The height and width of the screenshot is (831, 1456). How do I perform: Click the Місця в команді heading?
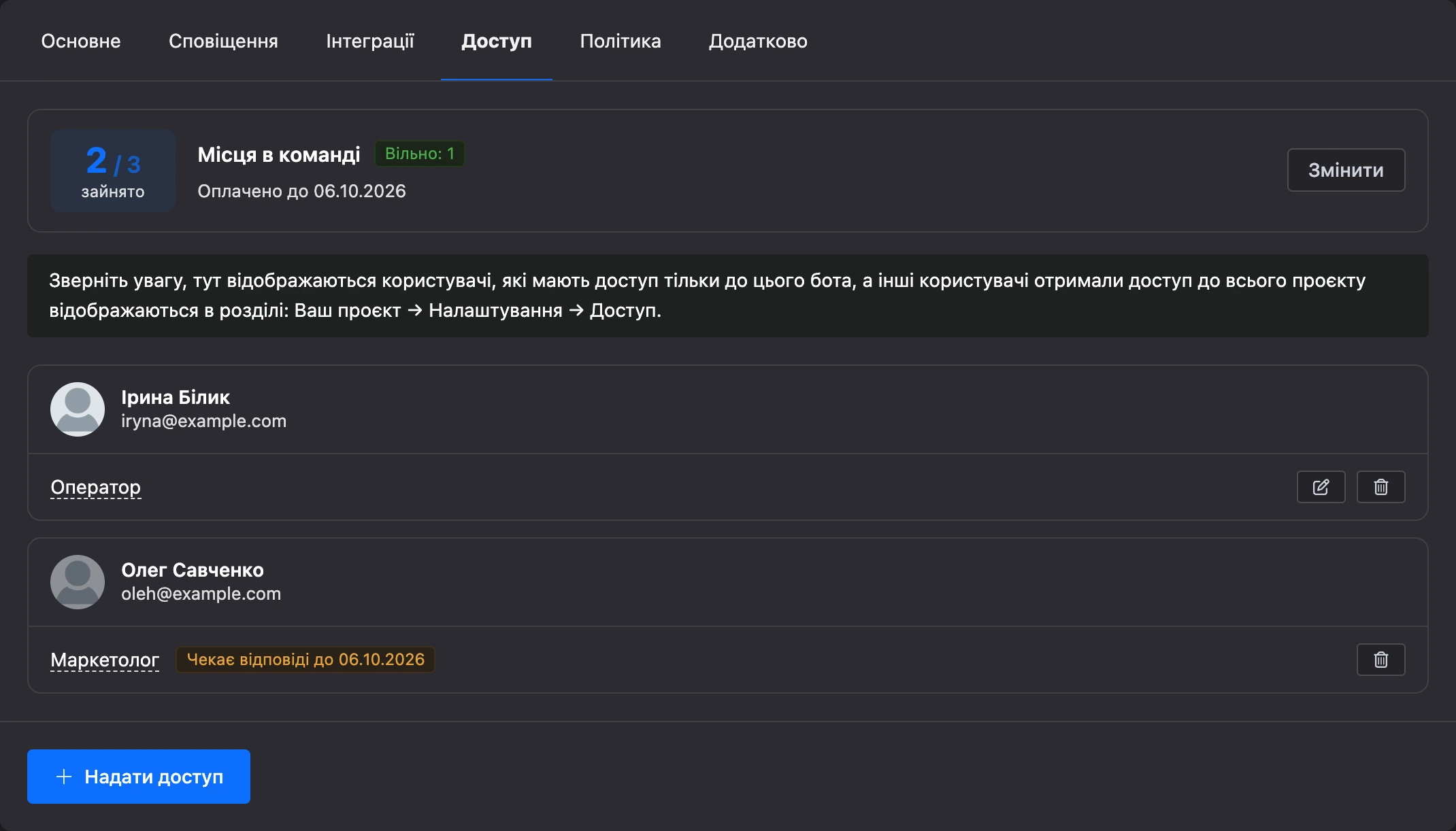[279, 154]
